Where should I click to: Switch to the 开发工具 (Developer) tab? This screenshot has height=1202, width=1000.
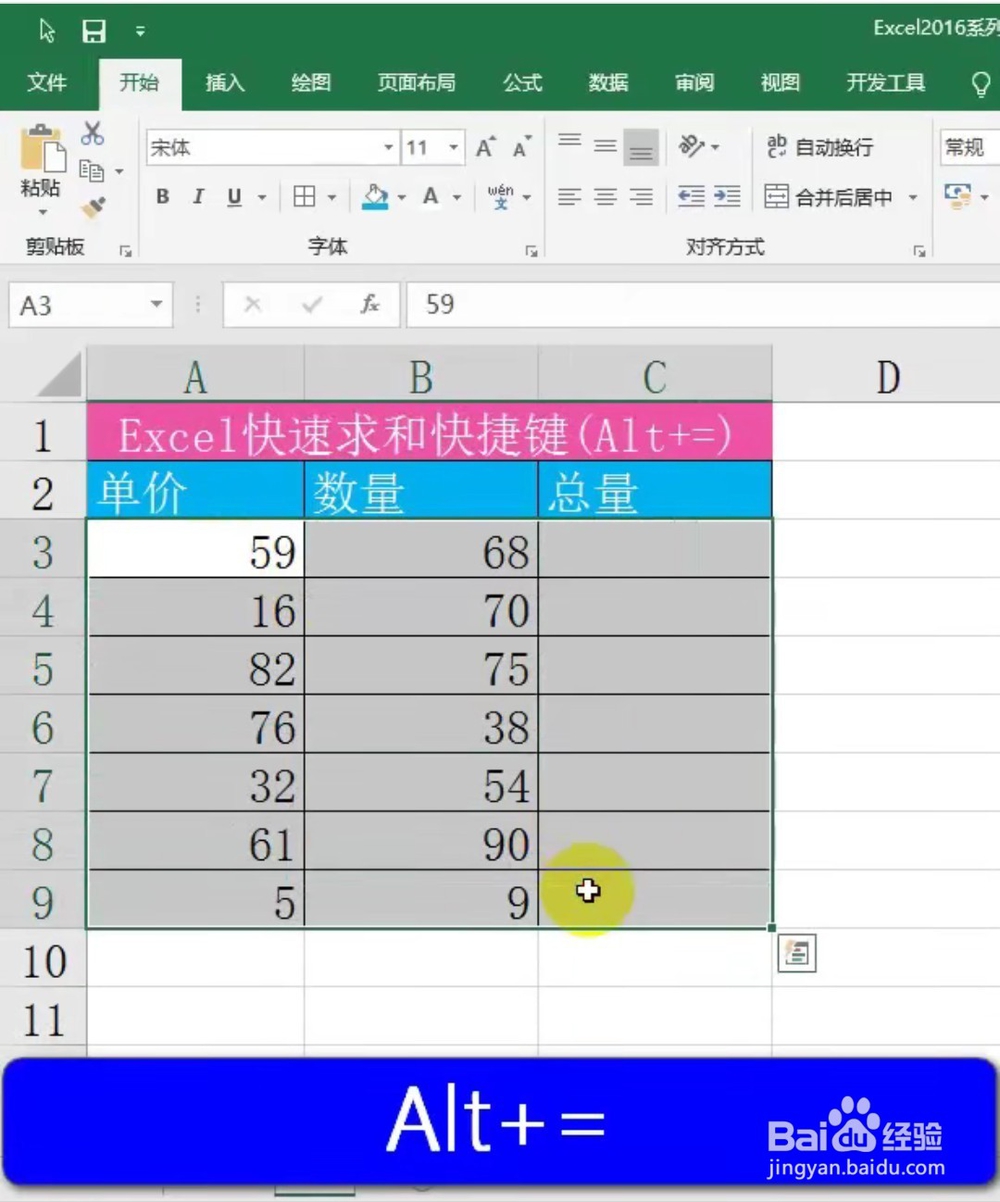(886, 83)
